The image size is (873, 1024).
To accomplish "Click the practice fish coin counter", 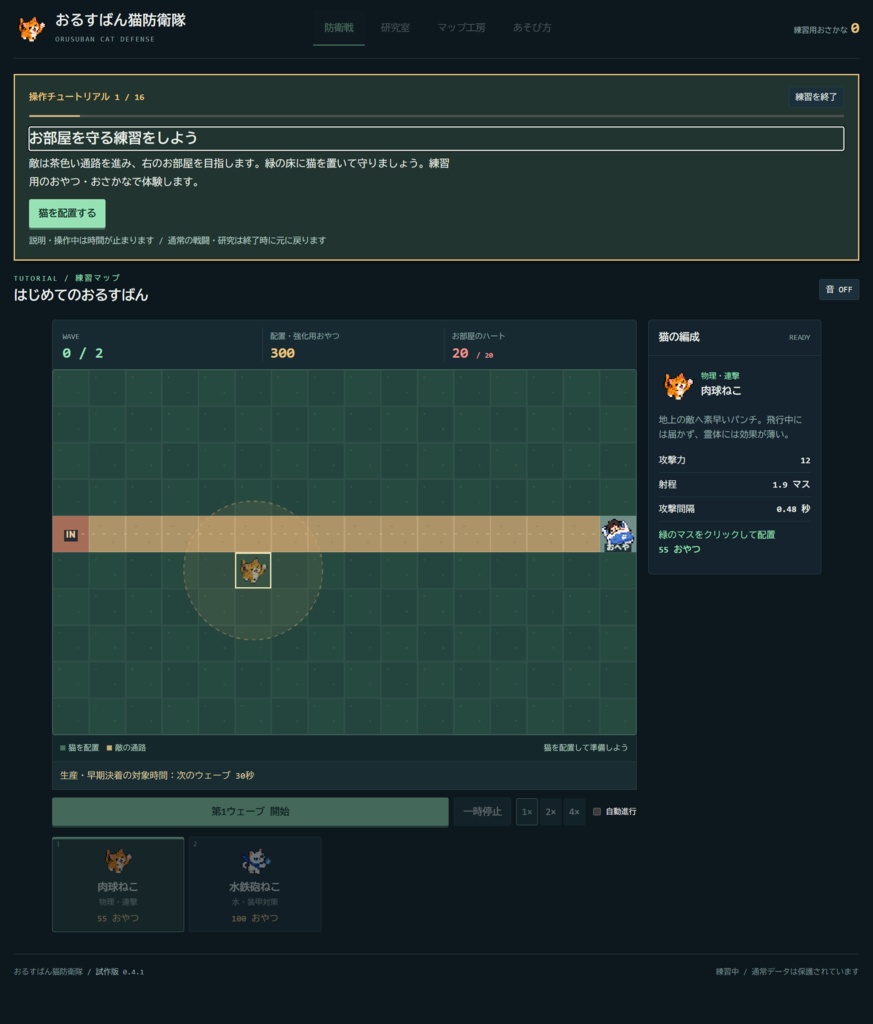I will (x=826, y=29).
